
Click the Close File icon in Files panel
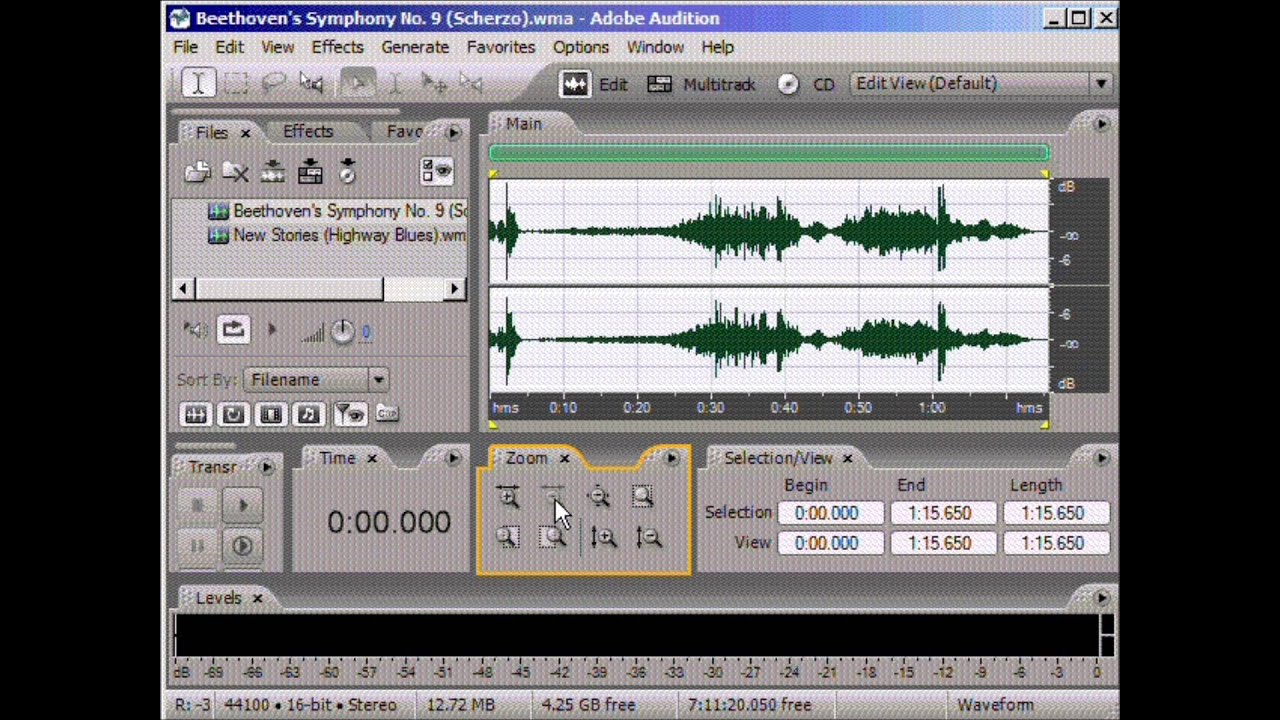(x=235, y=172)
